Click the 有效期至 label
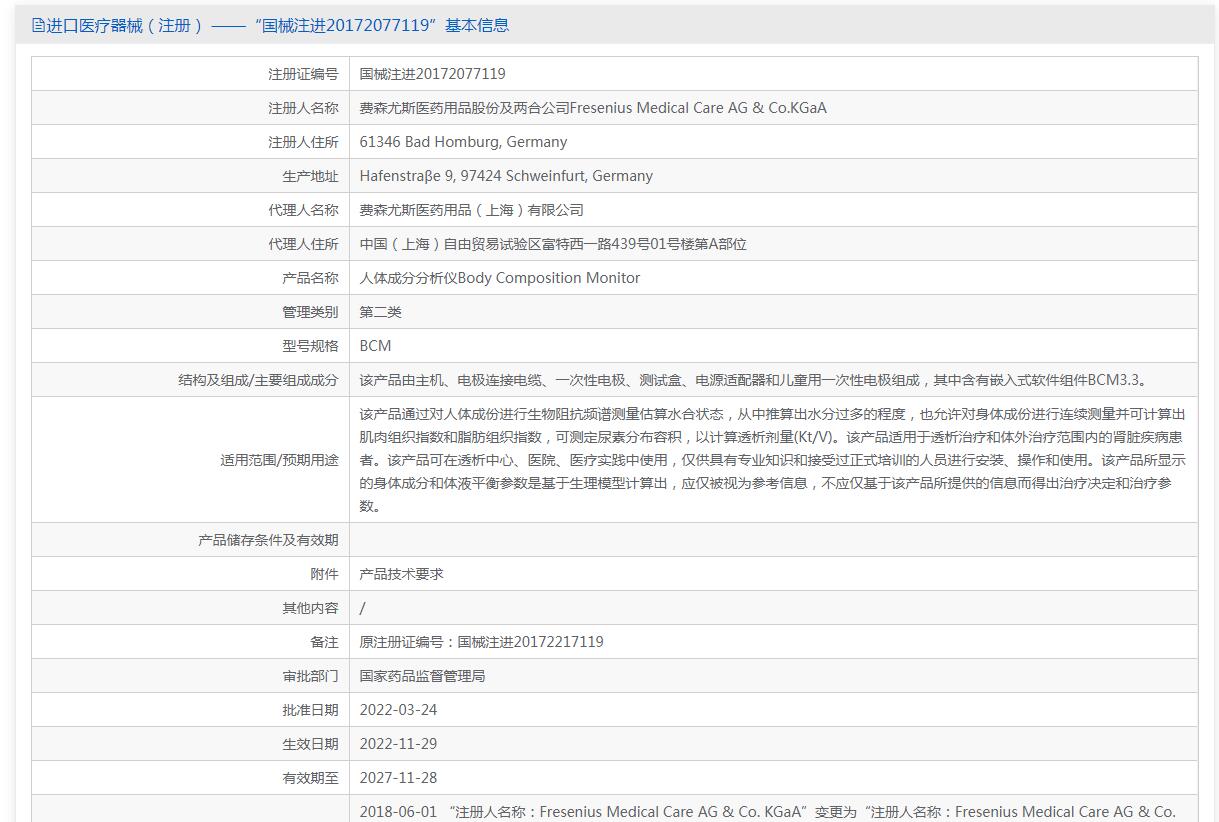Image resolution: width=1219 pixels, height=822 pixels. point(310,778)
